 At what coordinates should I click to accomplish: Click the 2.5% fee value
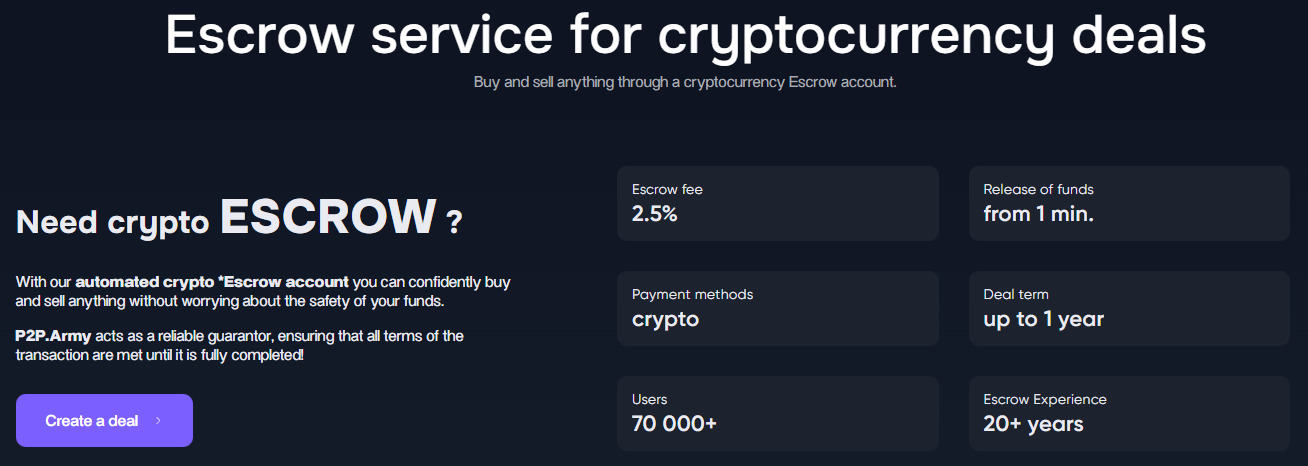[655, 213]
